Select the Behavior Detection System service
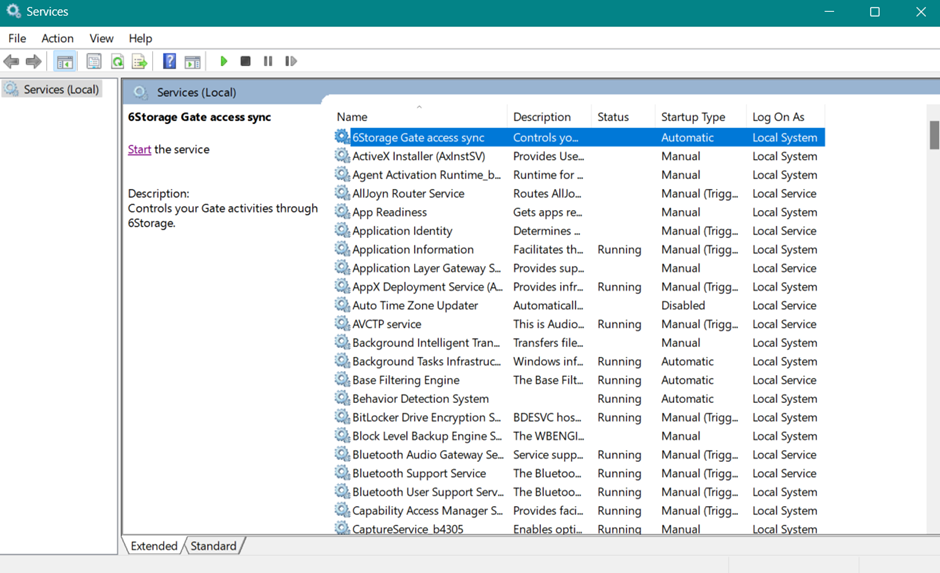 click(579, 398)
